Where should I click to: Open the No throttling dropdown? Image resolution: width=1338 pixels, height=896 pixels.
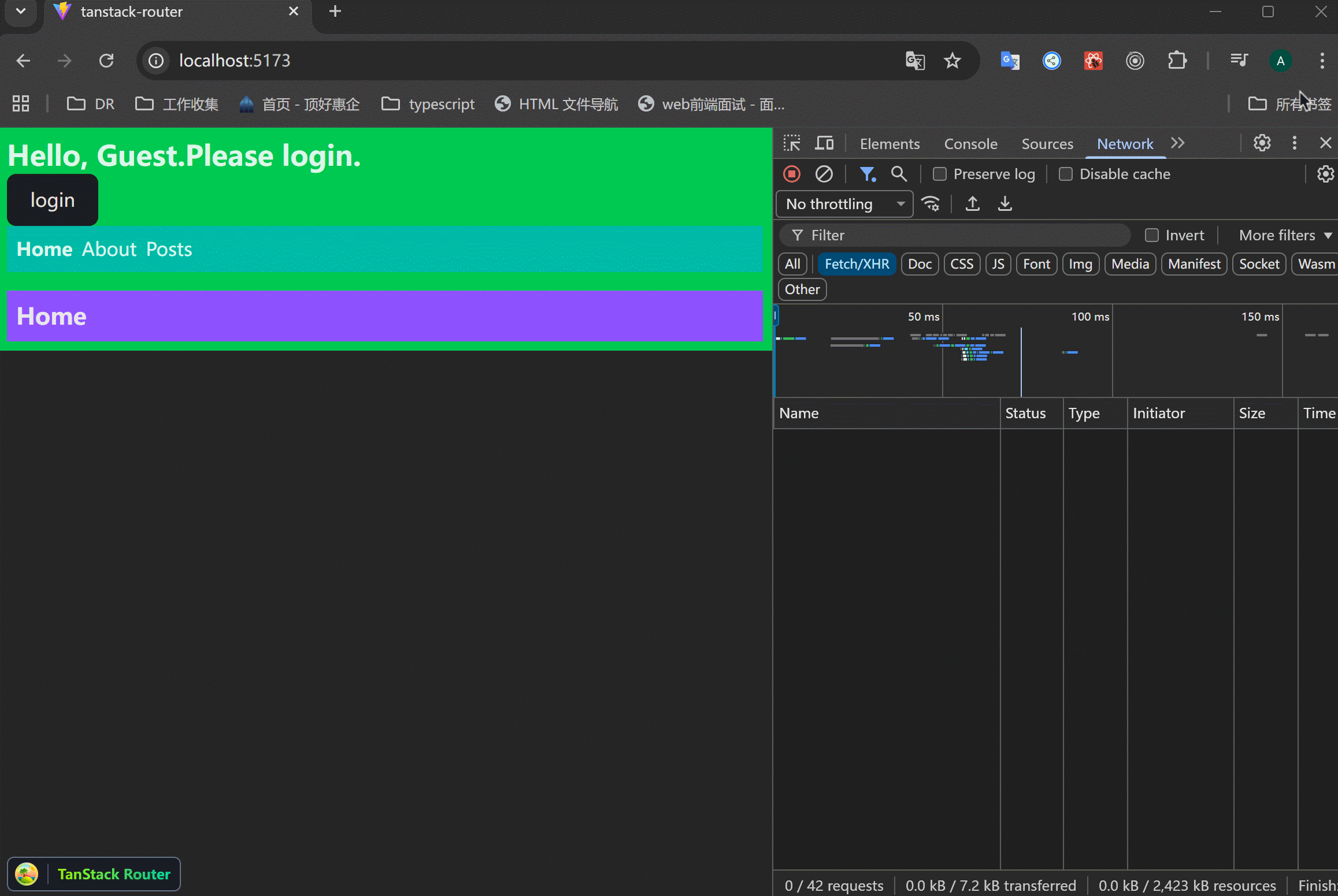844,204
